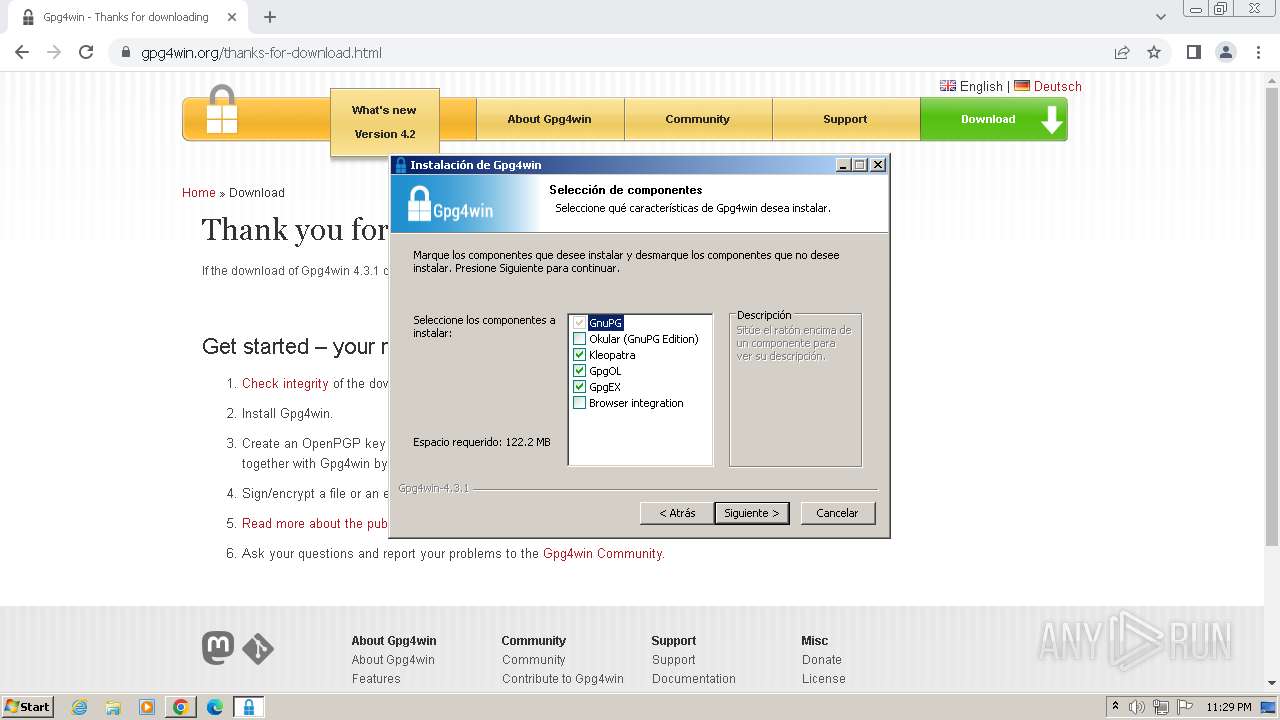Toggle the Okular (GnuPG Edition) checkbox

[x=579, y=339]
